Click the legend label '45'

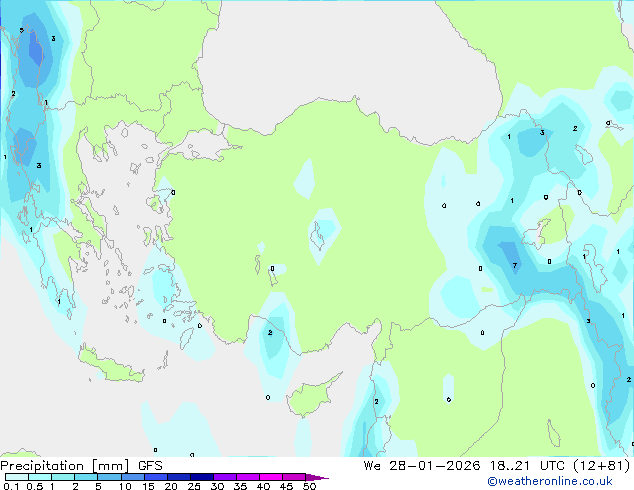pos(286,486)
